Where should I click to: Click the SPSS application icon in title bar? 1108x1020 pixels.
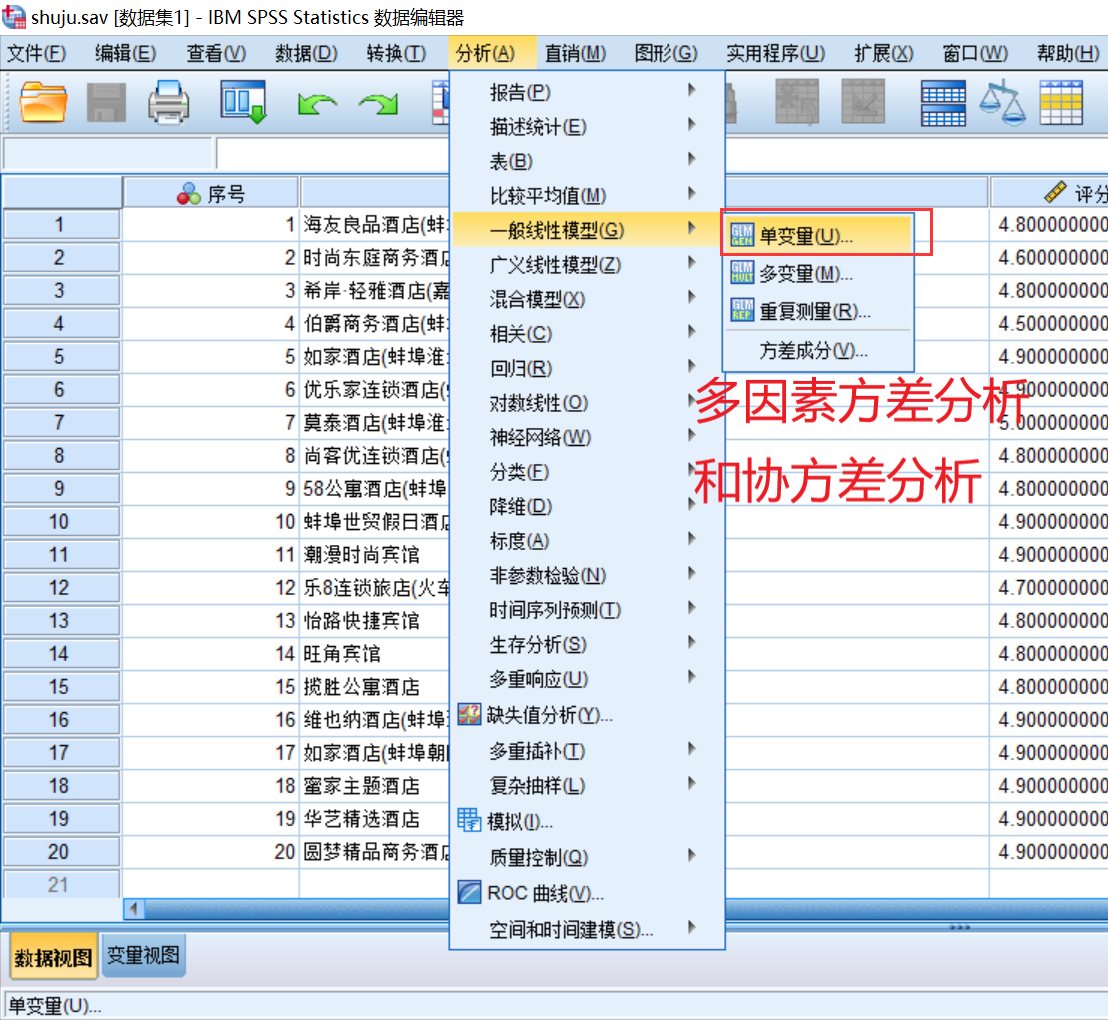coord(14,16)
